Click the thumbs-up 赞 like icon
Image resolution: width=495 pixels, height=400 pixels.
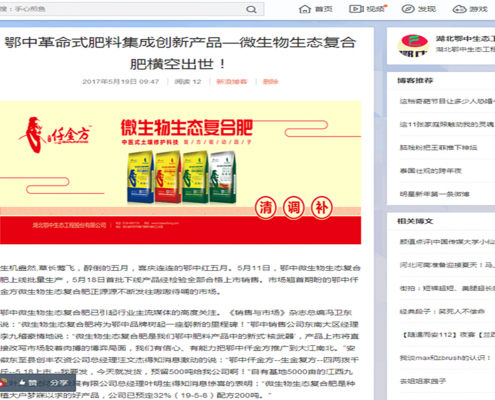point(22,383)
